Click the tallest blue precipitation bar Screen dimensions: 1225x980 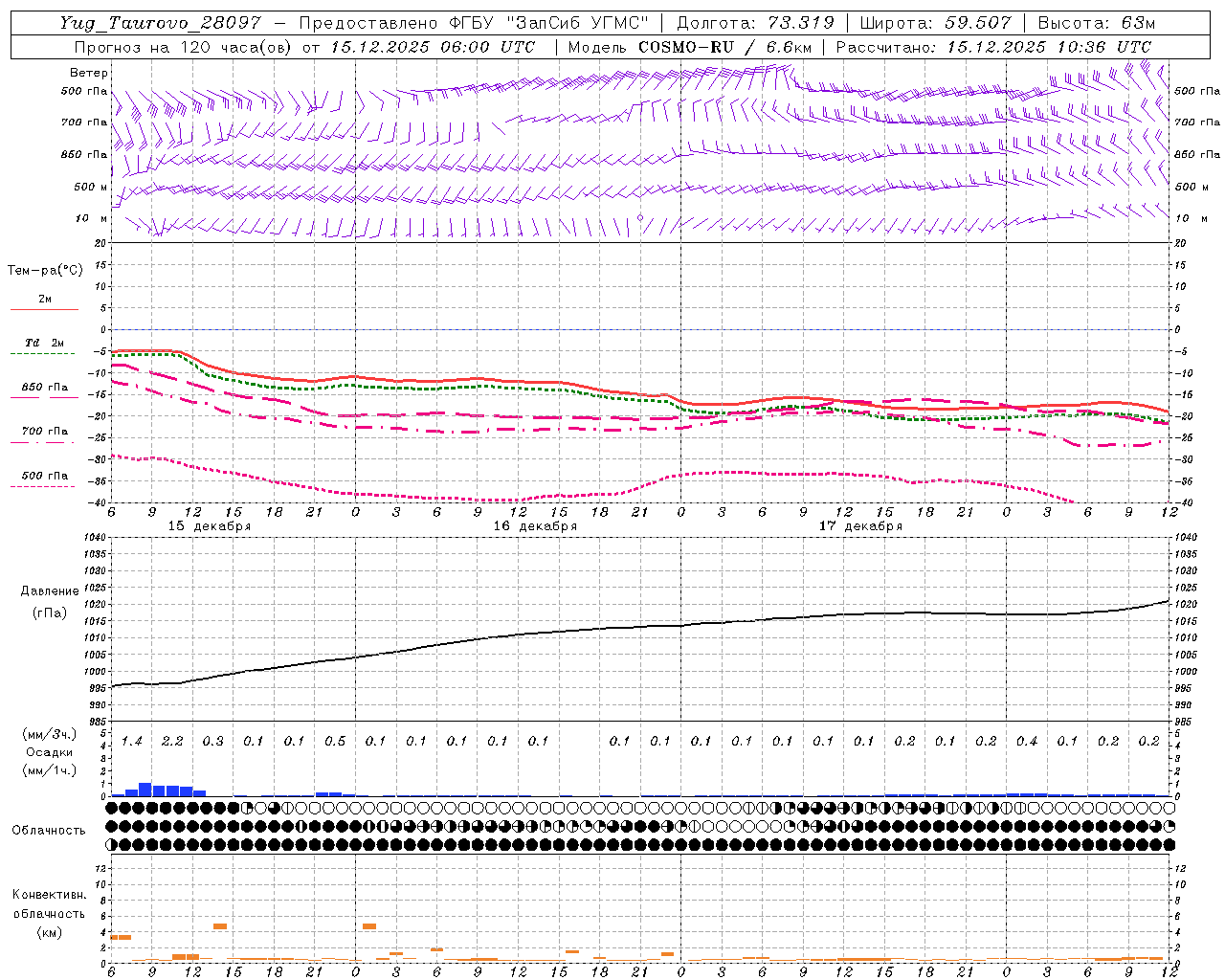[145, 790]
